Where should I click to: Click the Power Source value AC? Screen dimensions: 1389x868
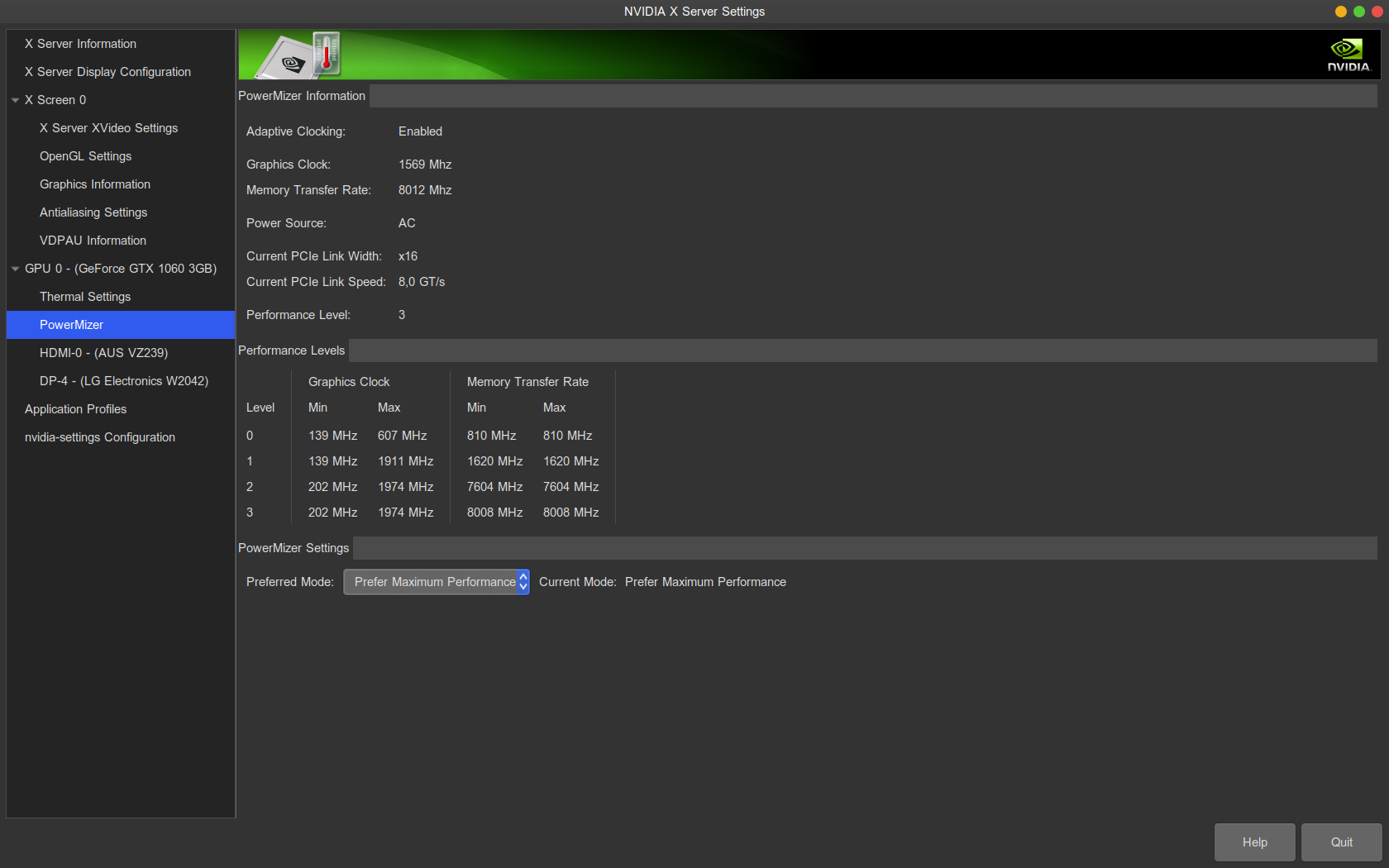coord(407,223)
